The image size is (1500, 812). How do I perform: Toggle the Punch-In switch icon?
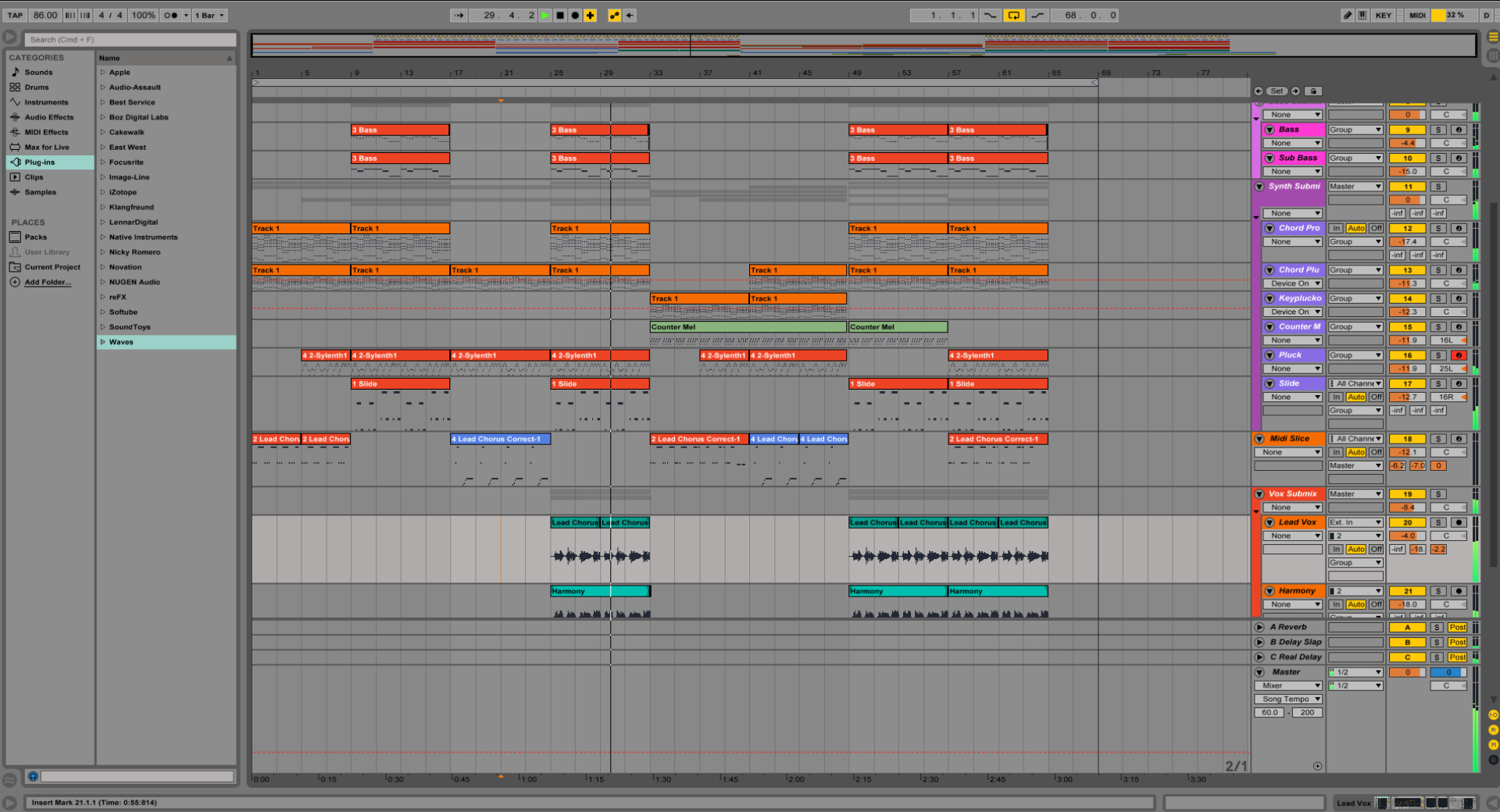point(991,15)
